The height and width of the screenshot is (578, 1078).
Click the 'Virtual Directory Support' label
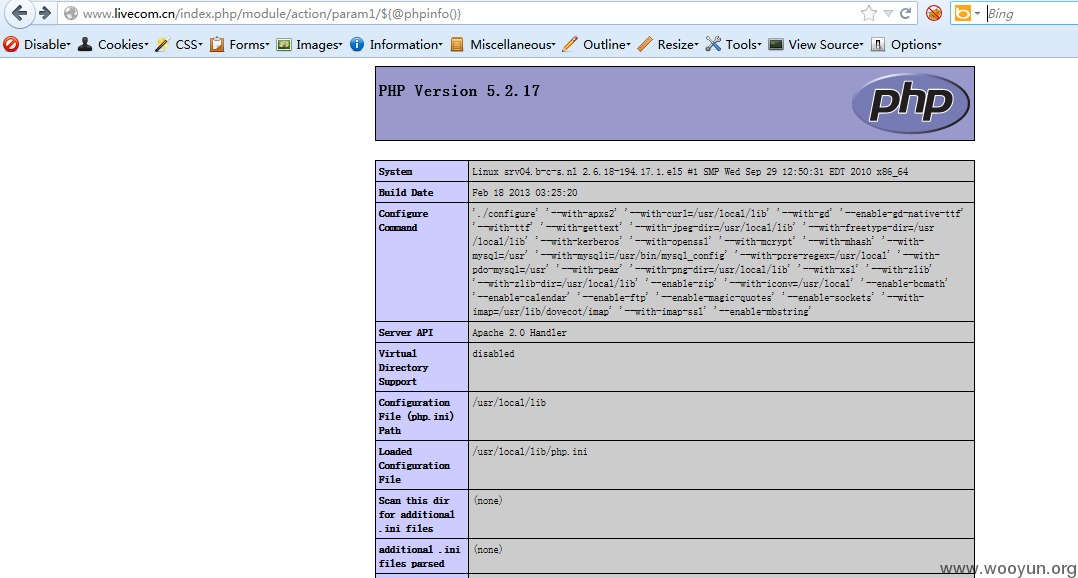(403, 368)
